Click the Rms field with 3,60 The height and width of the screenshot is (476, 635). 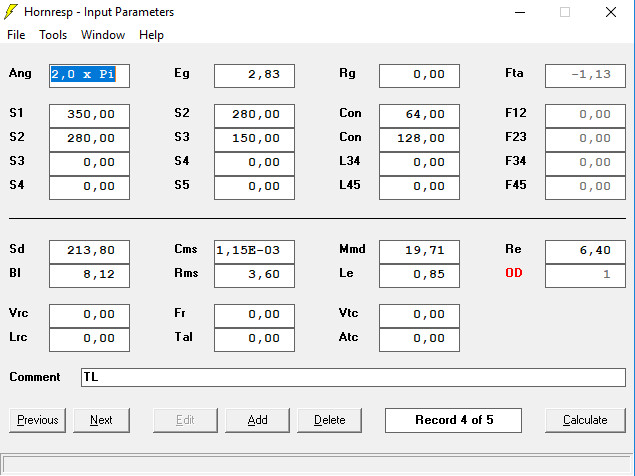click(x=254, y=276)
